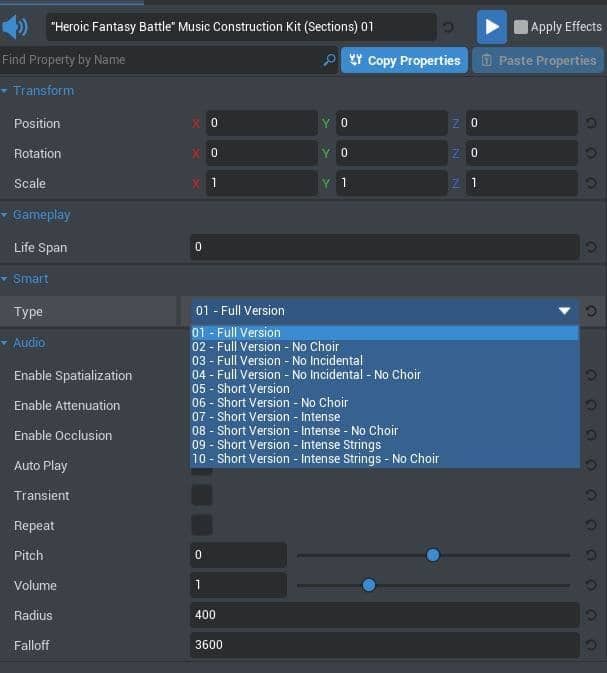This screenshot has width=607, height=673.
Task: Enable the Apply Effects checkbox
Action: pyautogui.click(x=520, y=27)
